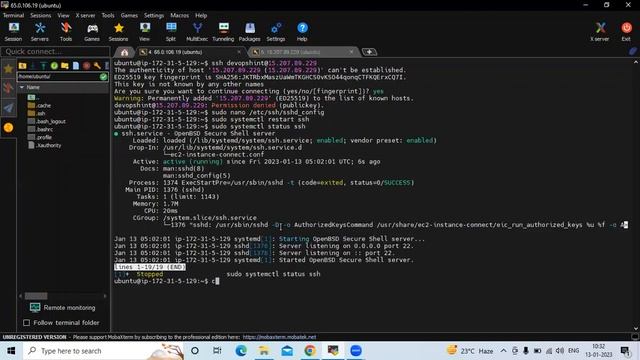This screenshot has height=360, width=640.
Task: Open the Games toolbar icon
Action: click(92, 31)
